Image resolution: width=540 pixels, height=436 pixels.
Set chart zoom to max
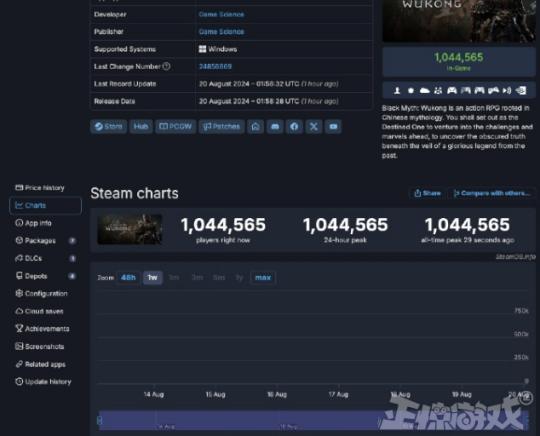[263, 277]
